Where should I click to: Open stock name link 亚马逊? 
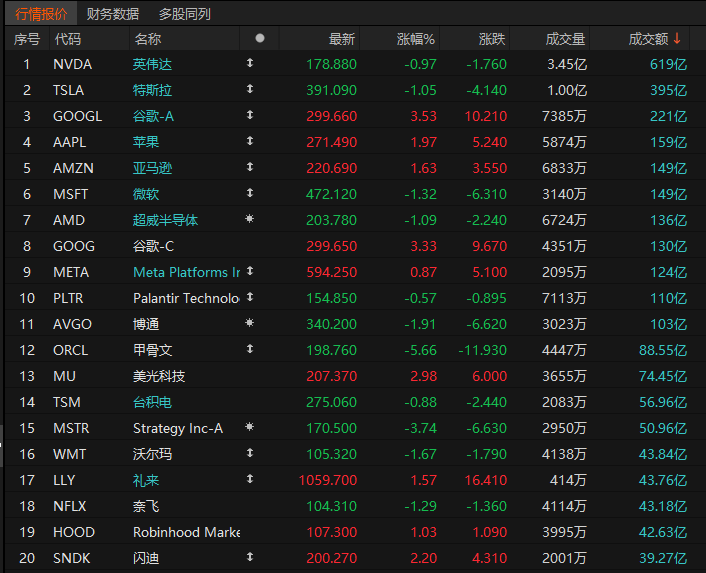pos(152,168)
